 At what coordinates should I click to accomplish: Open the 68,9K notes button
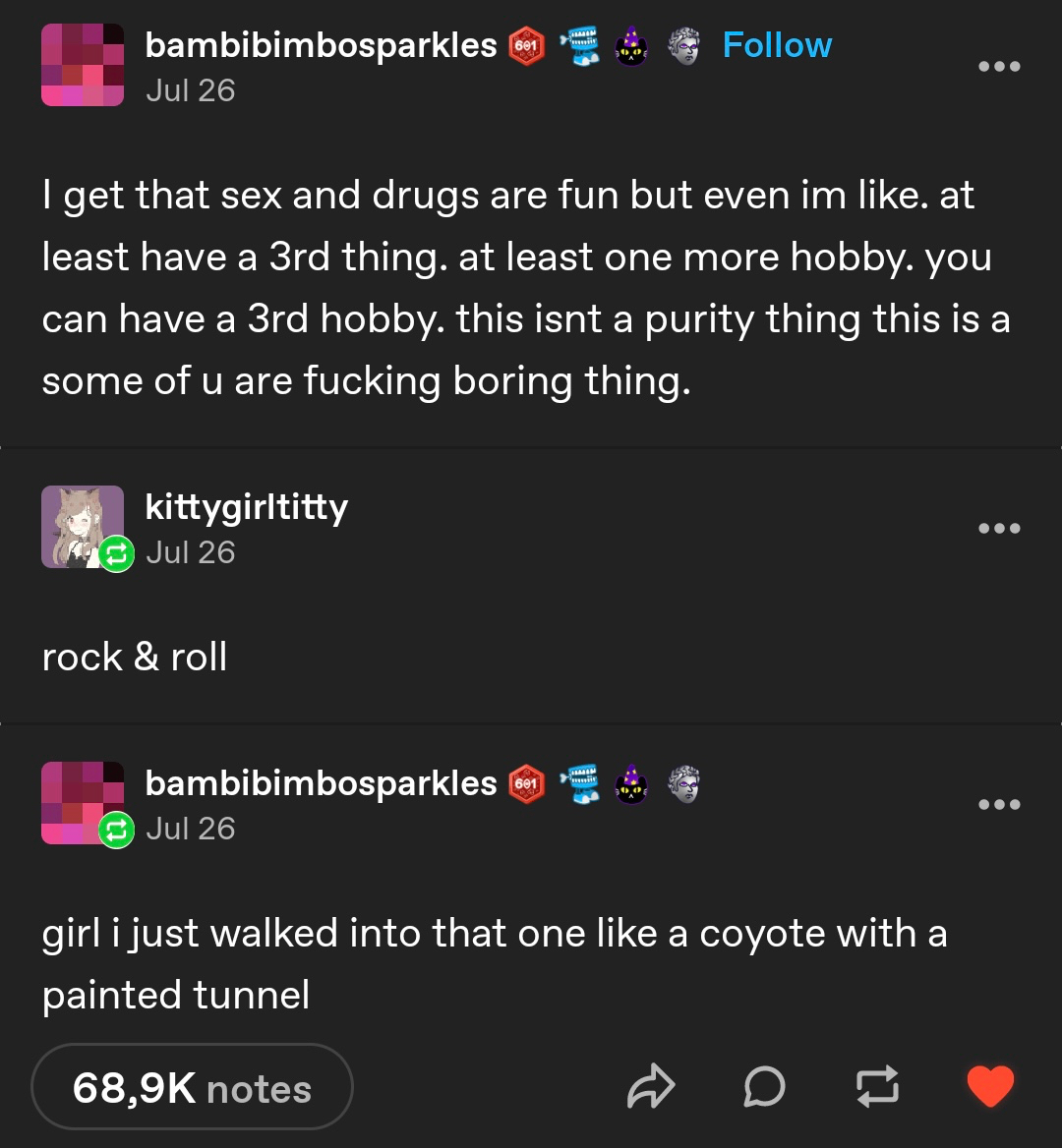click(x=192, y=1087)
